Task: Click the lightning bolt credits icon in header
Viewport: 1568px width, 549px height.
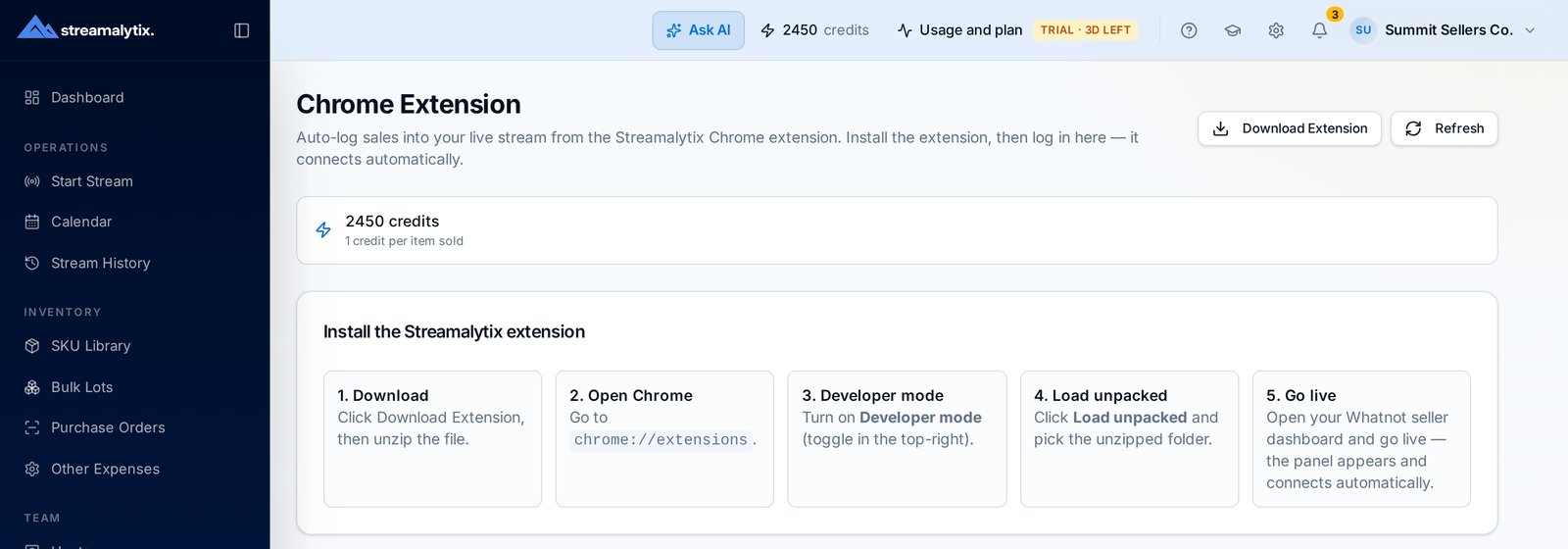Action: 768,30
